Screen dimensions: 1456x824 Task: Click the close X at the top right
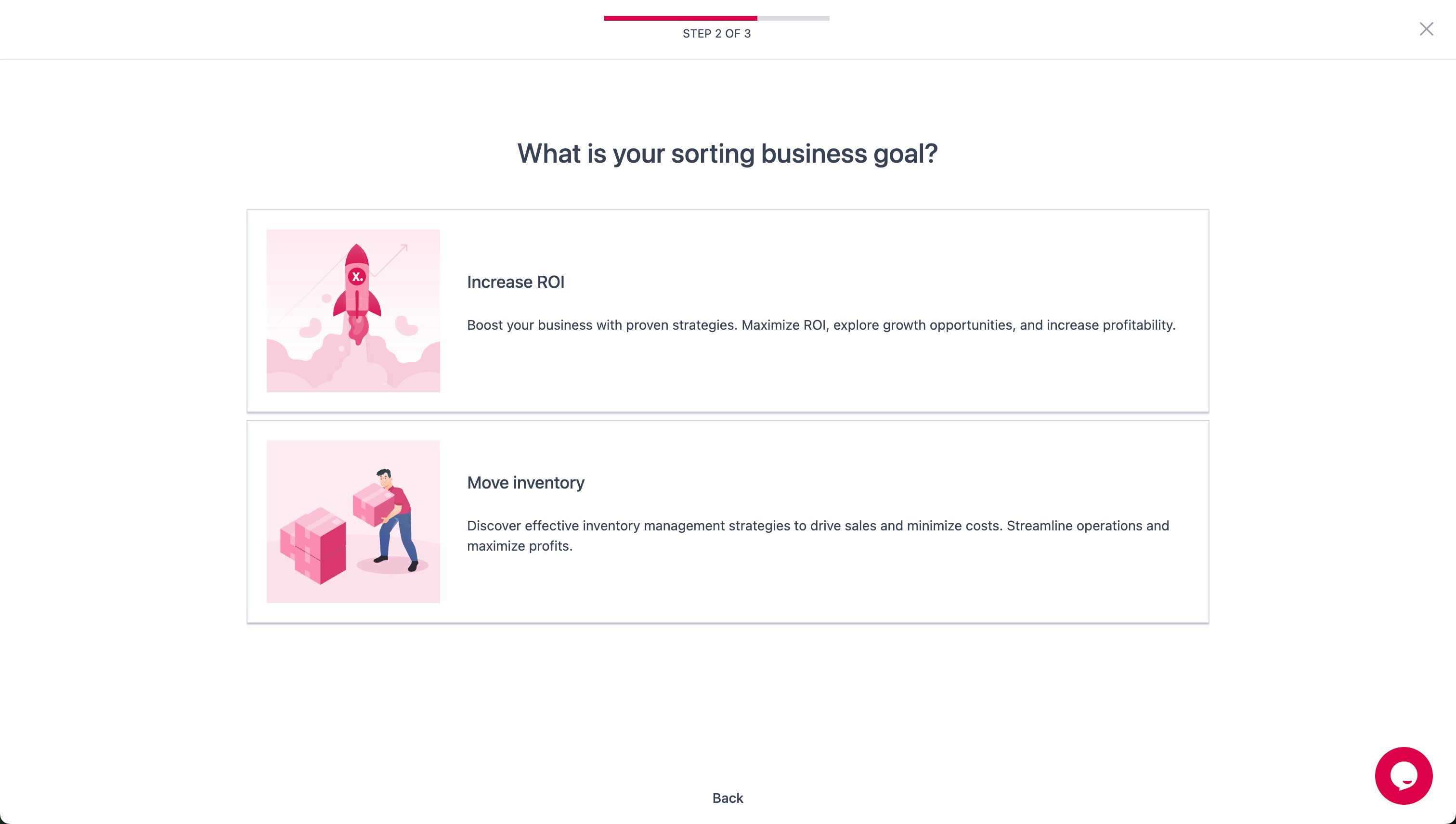[1426, 29]
